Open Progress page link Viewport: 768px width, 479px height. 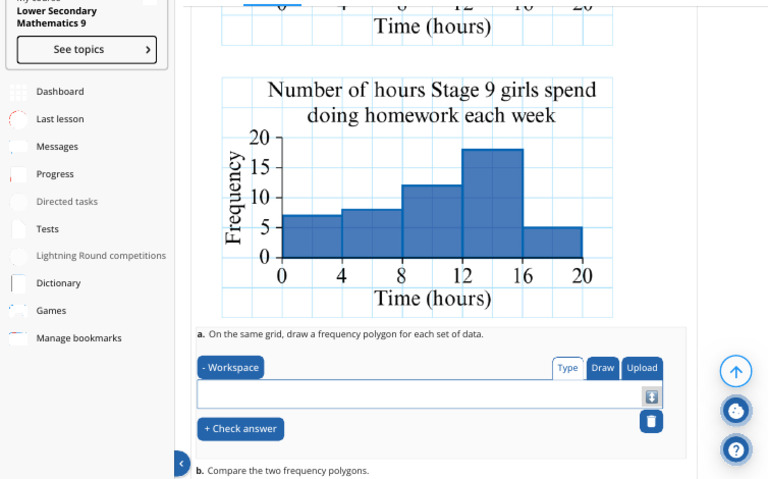click(x=55, y=174)
